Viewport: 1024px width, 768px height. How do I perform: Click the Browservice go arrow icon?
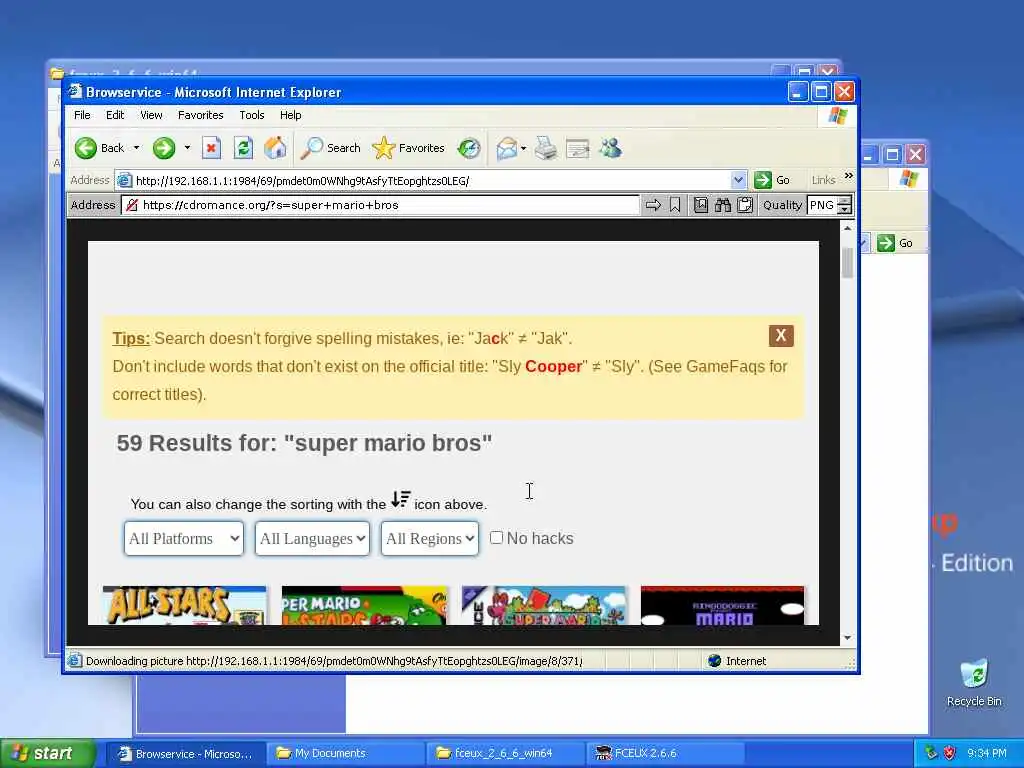coord(653,205)
